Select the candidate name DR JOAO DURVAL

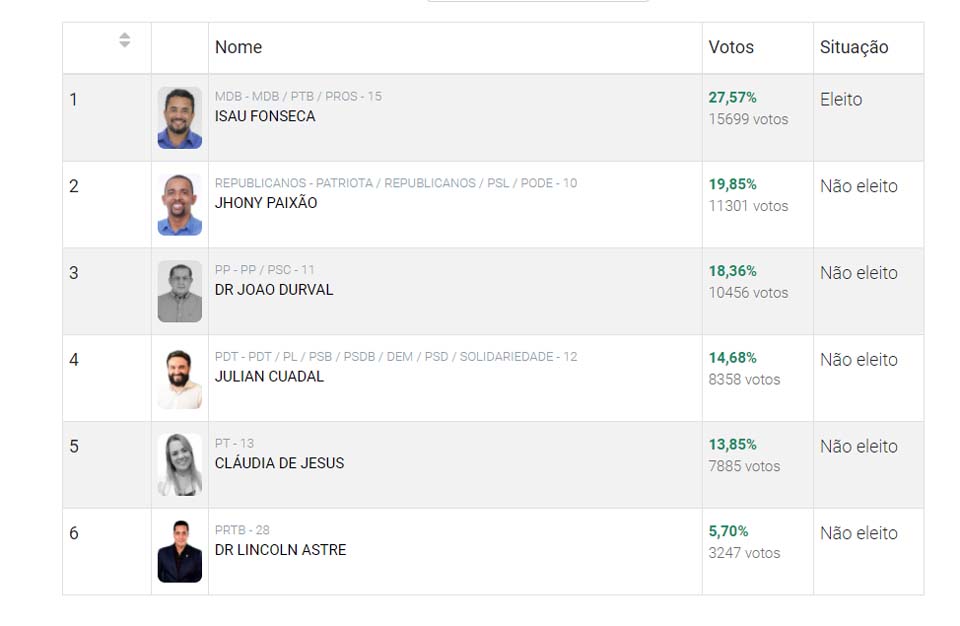[x=274, y=290]
